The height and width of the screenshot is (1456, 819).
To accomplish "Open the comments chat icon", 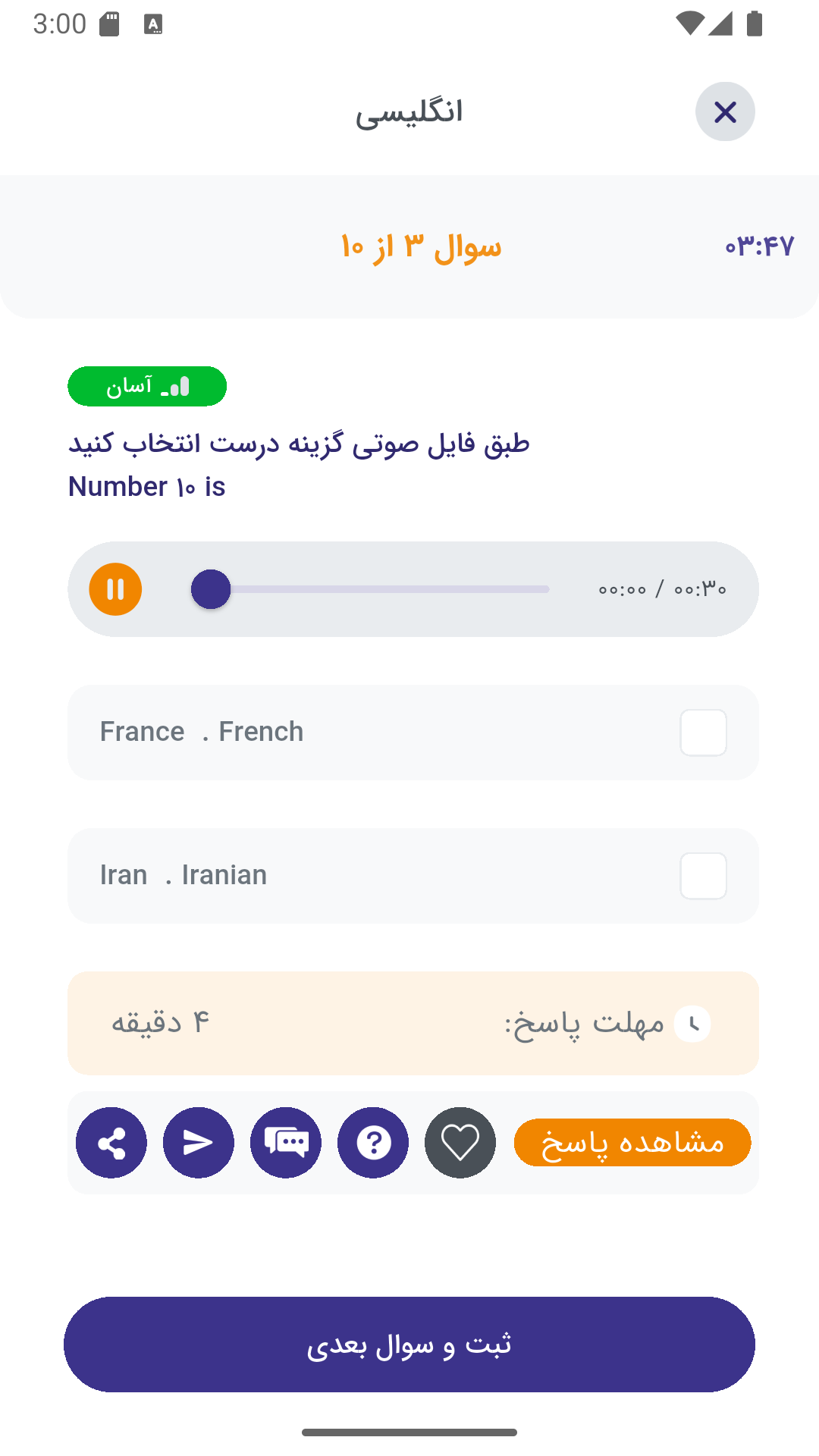I will 286,1143.
